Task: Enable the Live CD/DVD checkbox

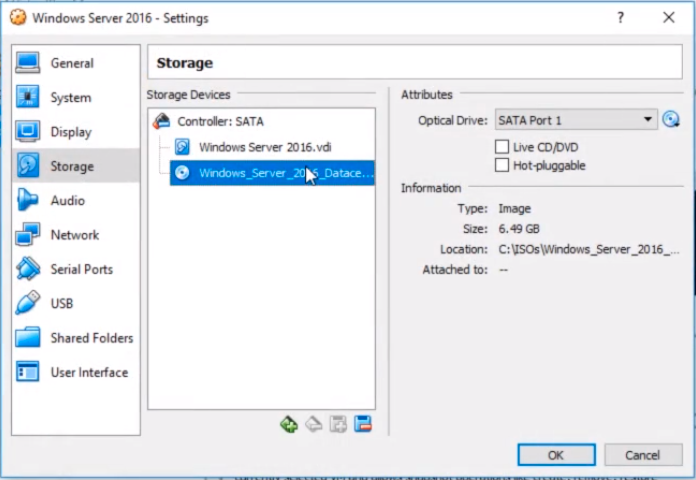Action: pyautogui.click(x=502, y=147)
